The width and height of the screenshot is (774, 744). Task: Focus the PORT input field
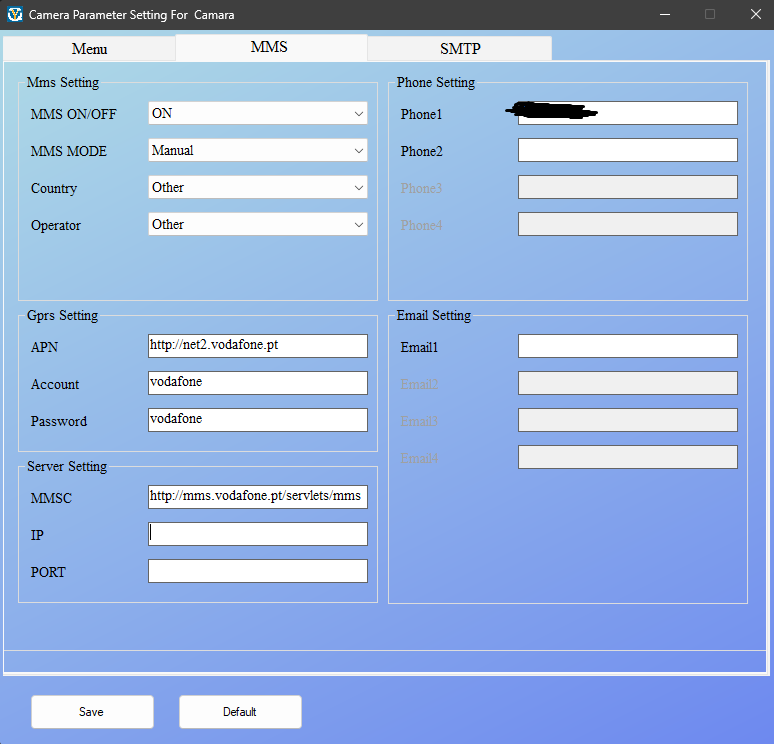[258, 571]
